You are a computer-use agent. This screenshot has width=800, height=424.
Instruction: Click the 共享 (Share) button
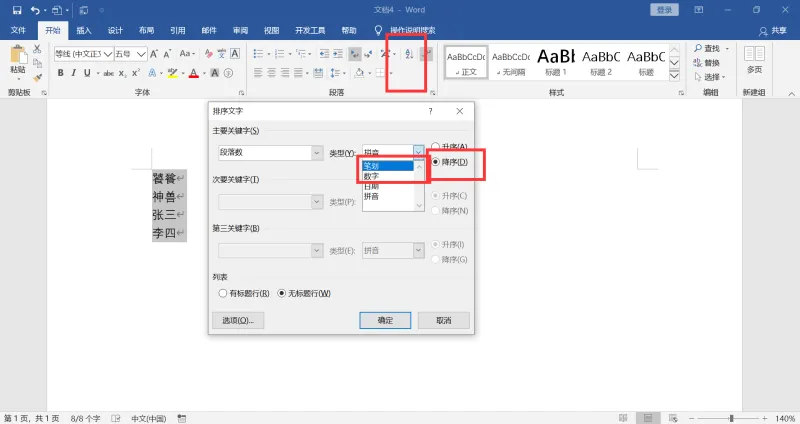773,31
